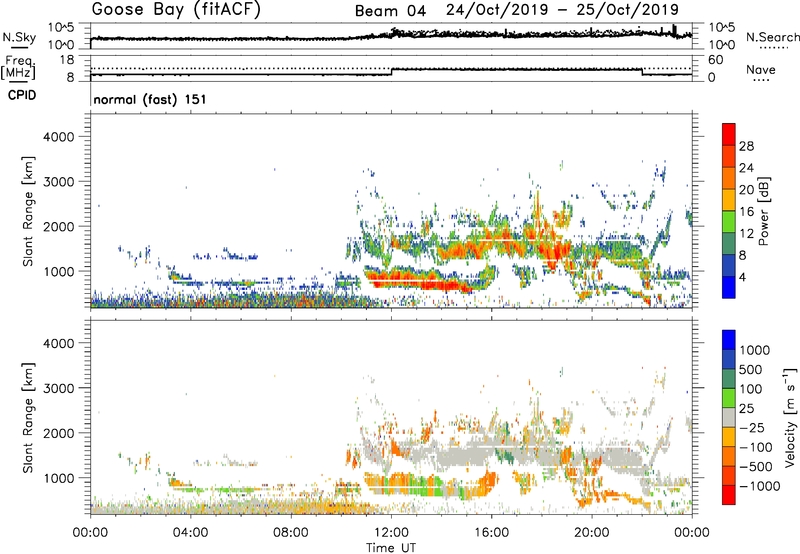This screenshot has height=554, width=800.
Task: Click 'Slant Range [km]' label of power panel
Action: (29, 211)
